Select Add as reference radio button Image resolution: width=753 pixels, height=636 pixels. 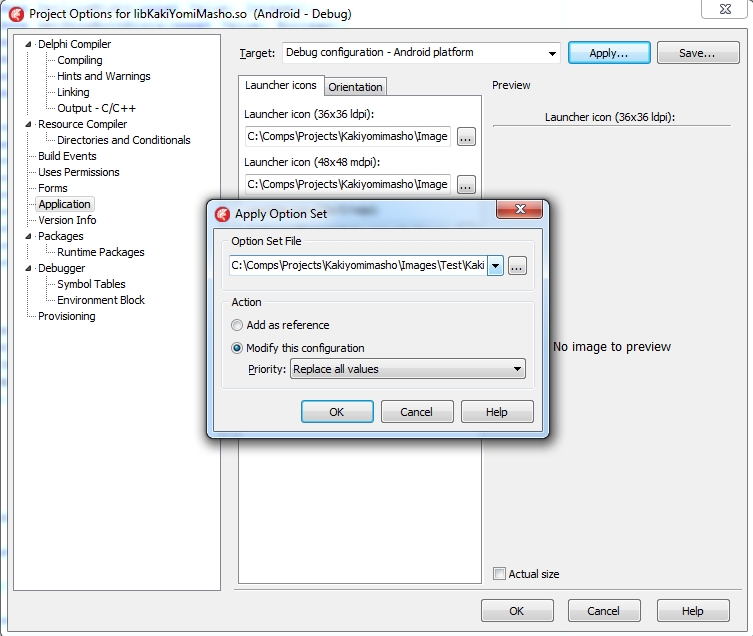coord(237,325)
